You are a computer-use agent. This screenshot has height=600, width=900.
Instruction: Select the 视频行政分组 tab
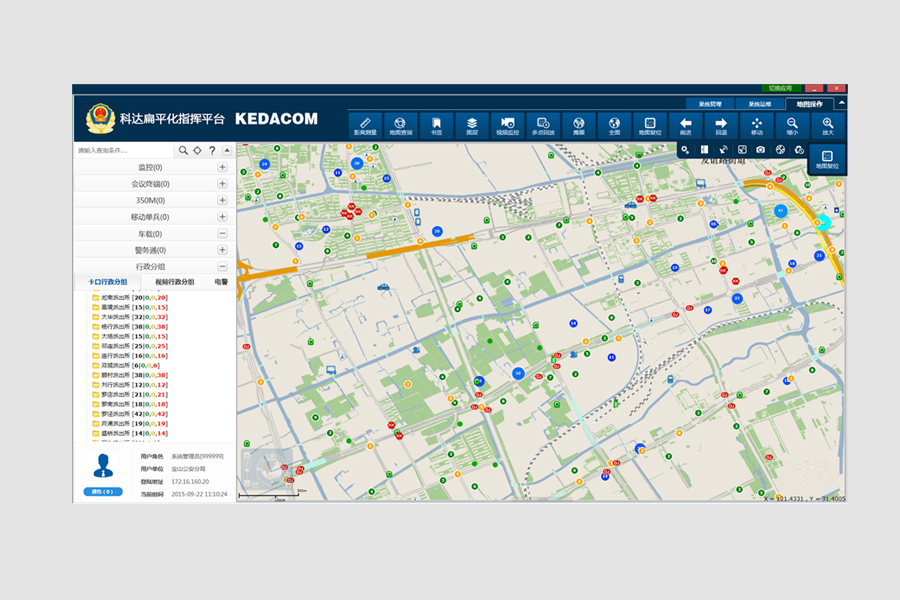tap(174, 282)
